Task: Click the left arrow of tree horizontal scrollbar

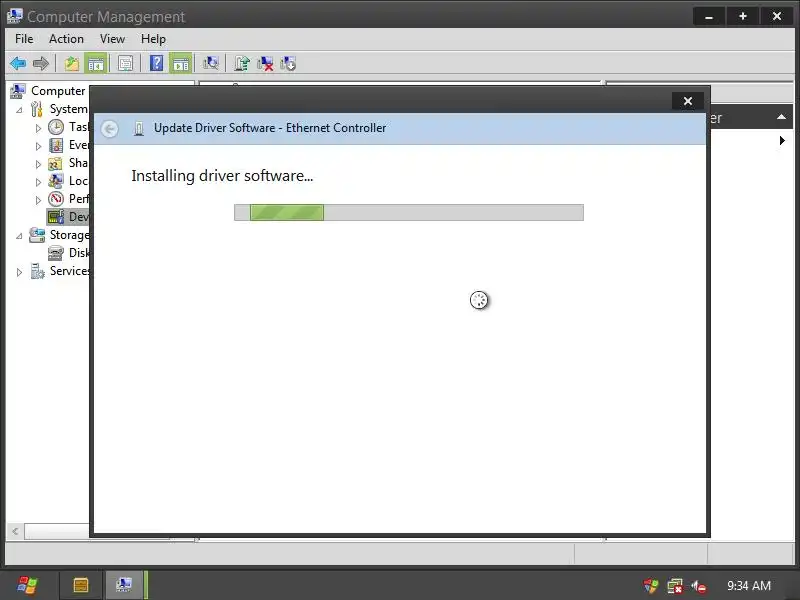Action: (15, 531)
